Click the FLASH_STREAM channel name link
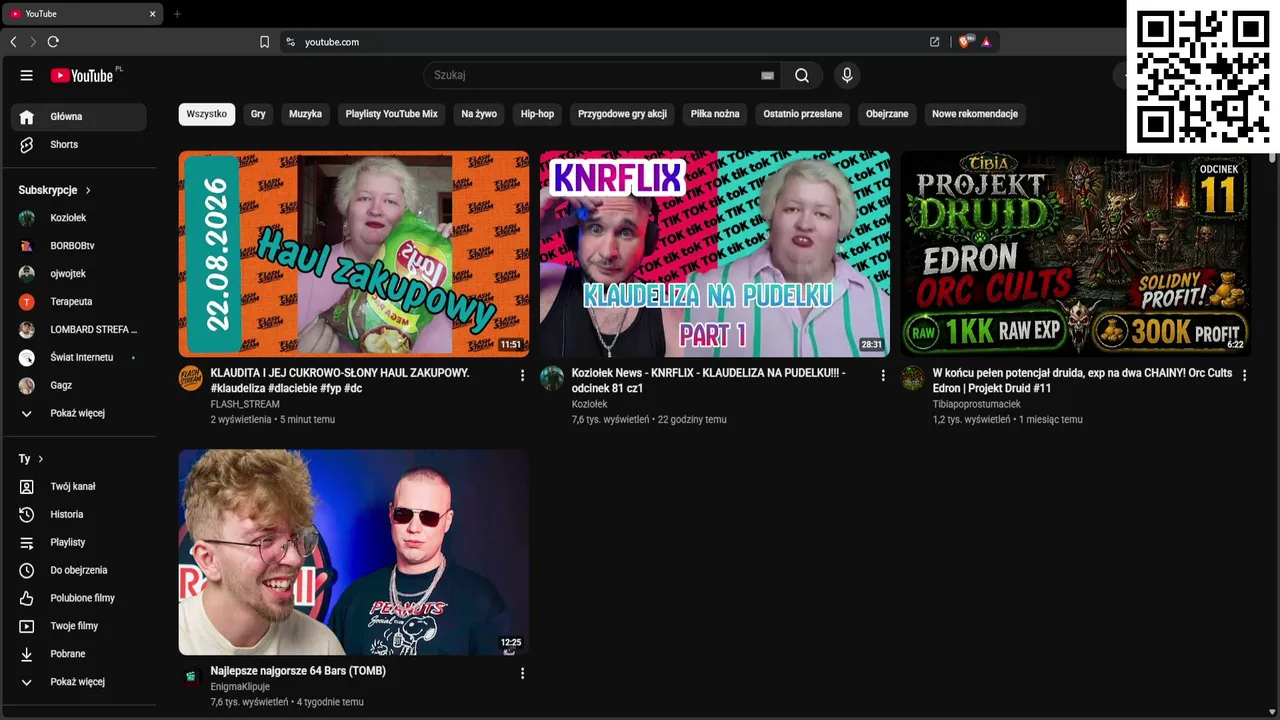 (x=245, y=404)
